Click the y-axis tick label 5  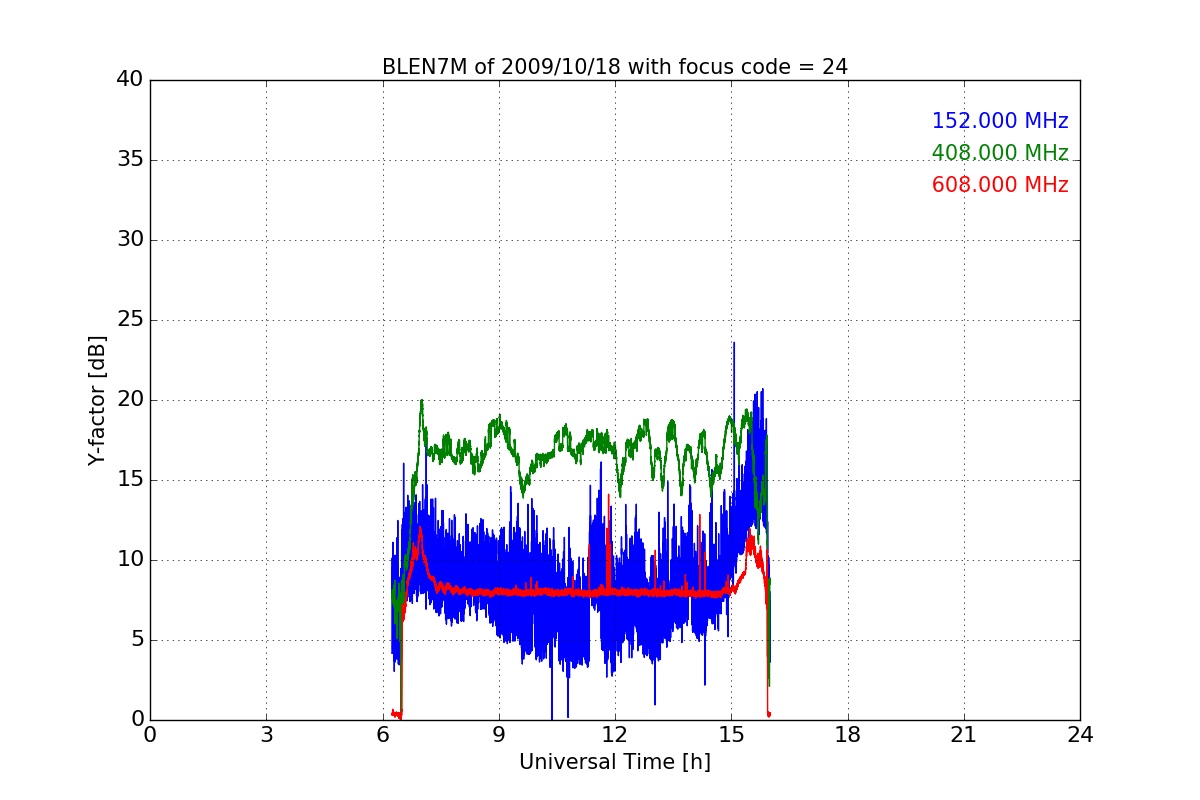click(136, 640)
